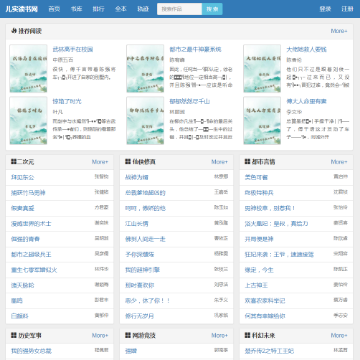The height and width of the screenshot is (360, 360).
Task: Click the 登录 login link
Action: pos(325,9)
